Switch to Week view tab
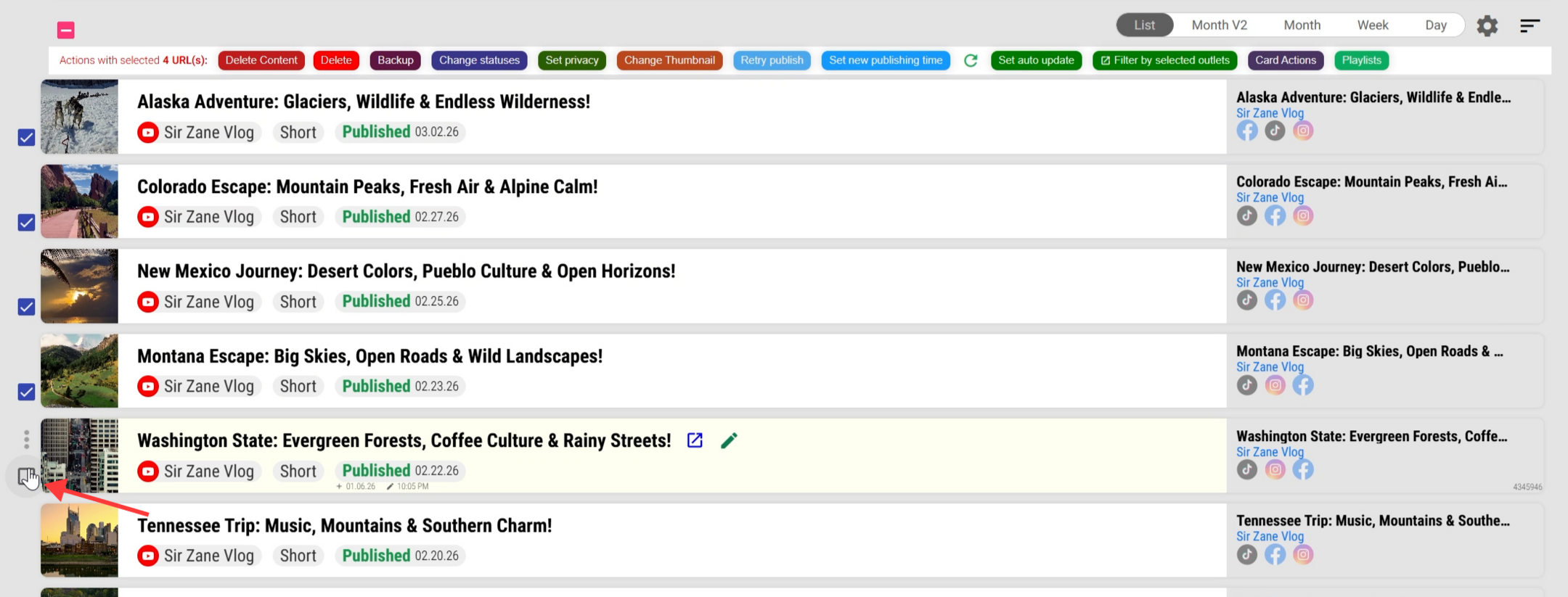This screenshot has width=1568, height=597. coord(1373,25)
